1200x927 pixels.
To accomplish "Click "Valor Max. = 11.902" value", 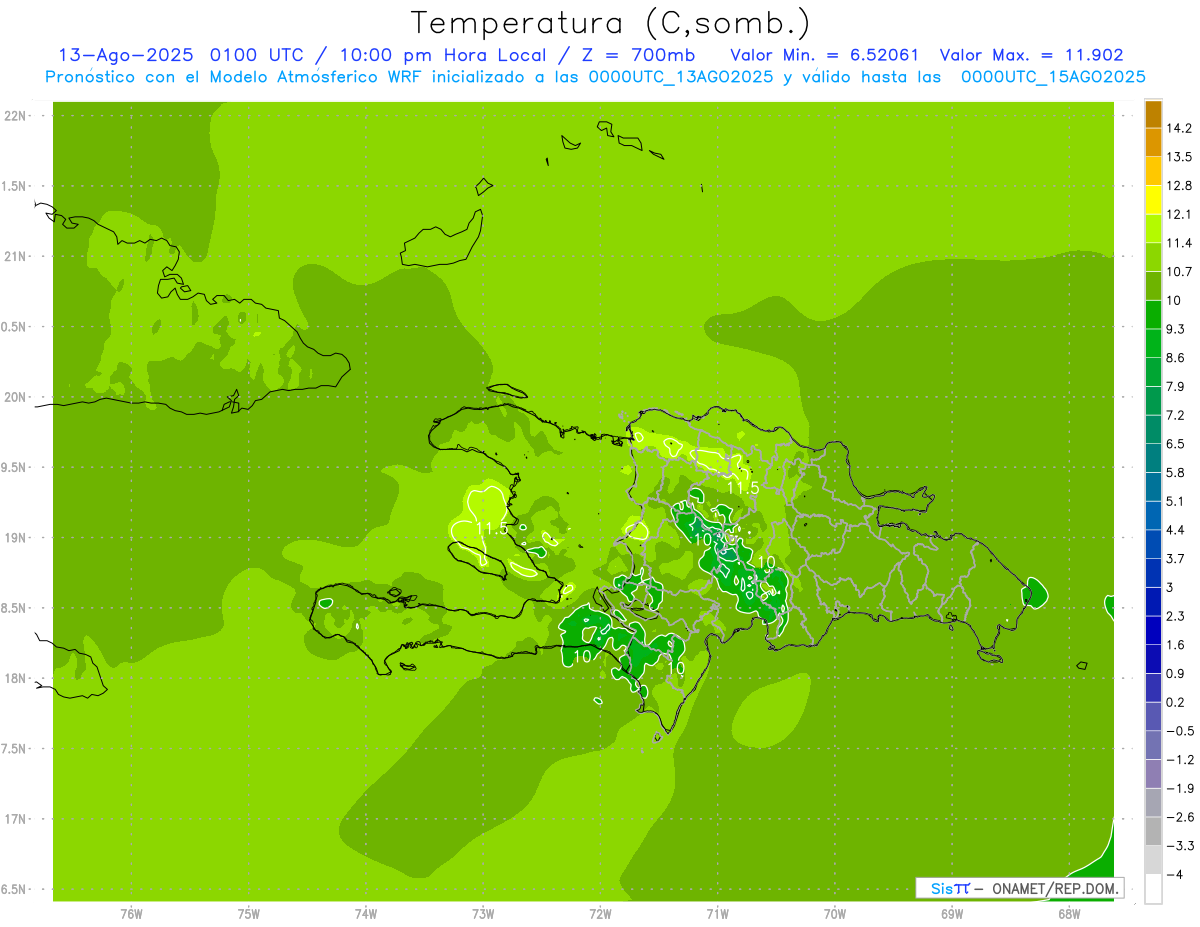I will tap(1032, 55).
